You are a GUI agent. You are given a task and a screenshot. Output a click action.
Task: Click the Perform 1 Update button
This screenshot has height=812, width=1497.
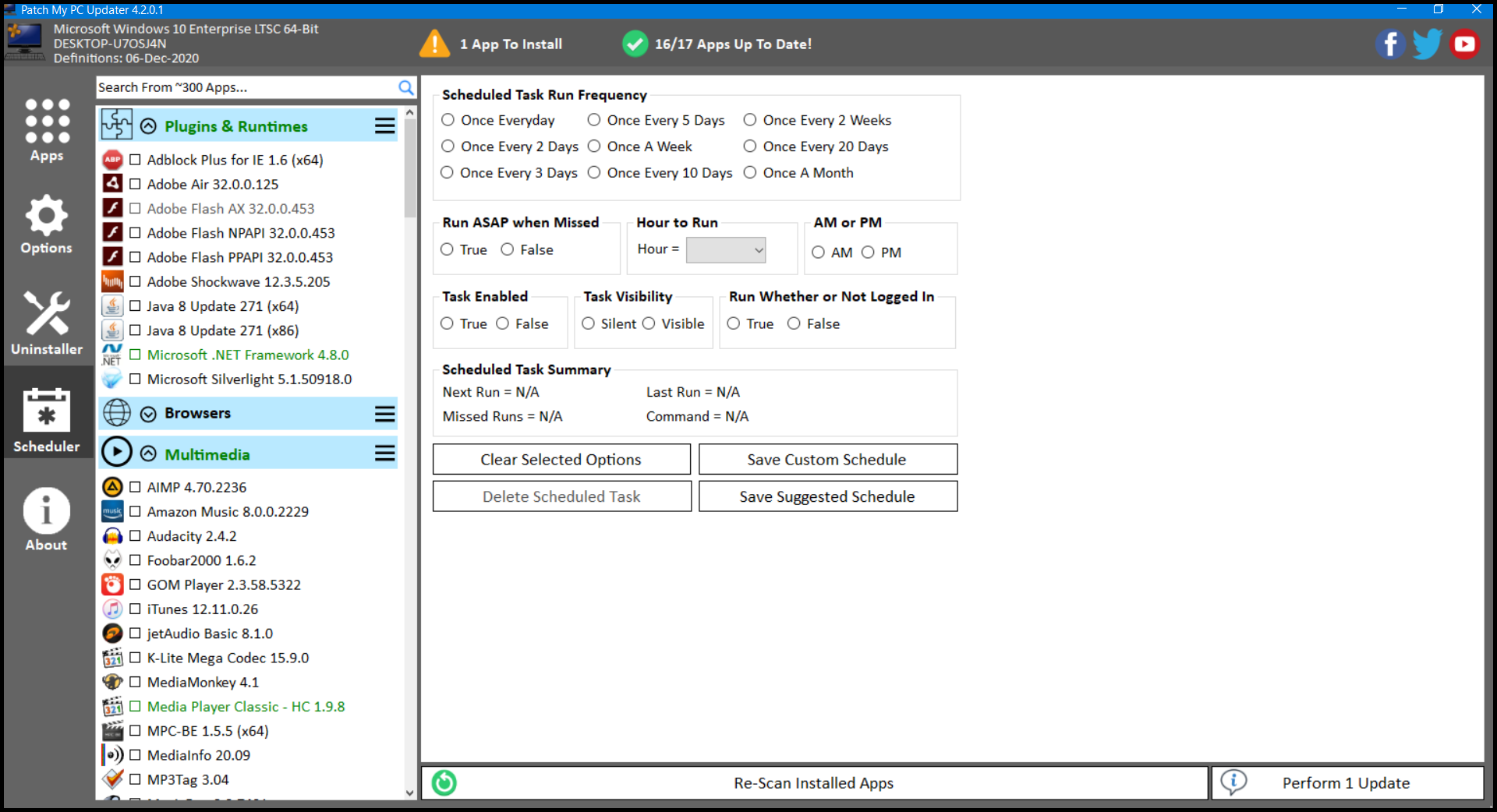[x=1347, y=782]
